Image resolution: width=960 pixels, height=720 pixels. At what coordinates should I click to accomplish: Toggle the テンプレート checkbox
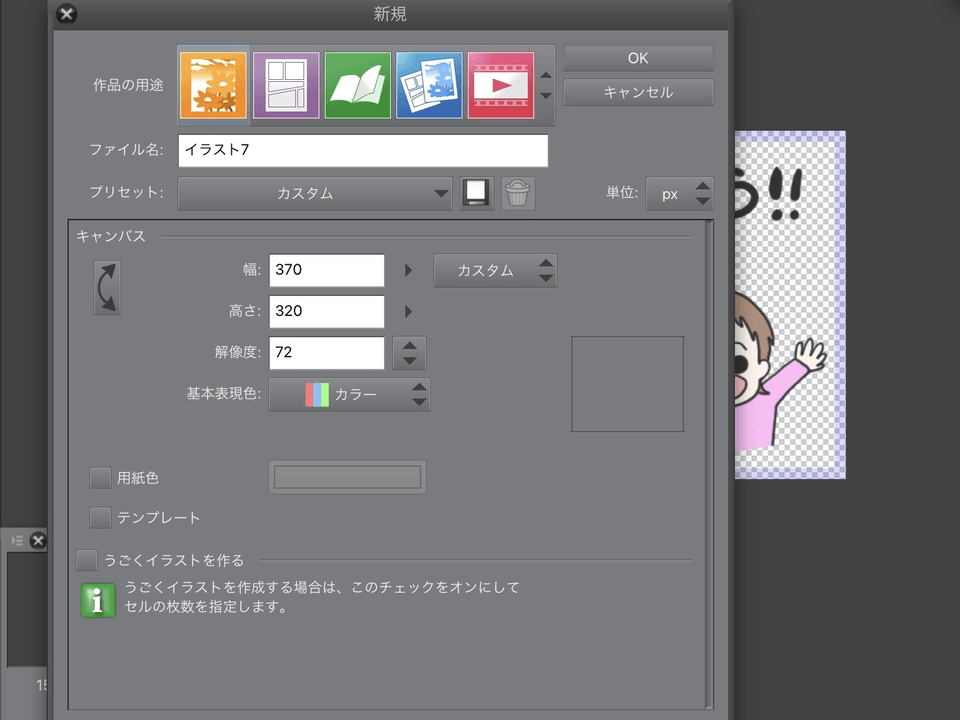tap(100, 517)
